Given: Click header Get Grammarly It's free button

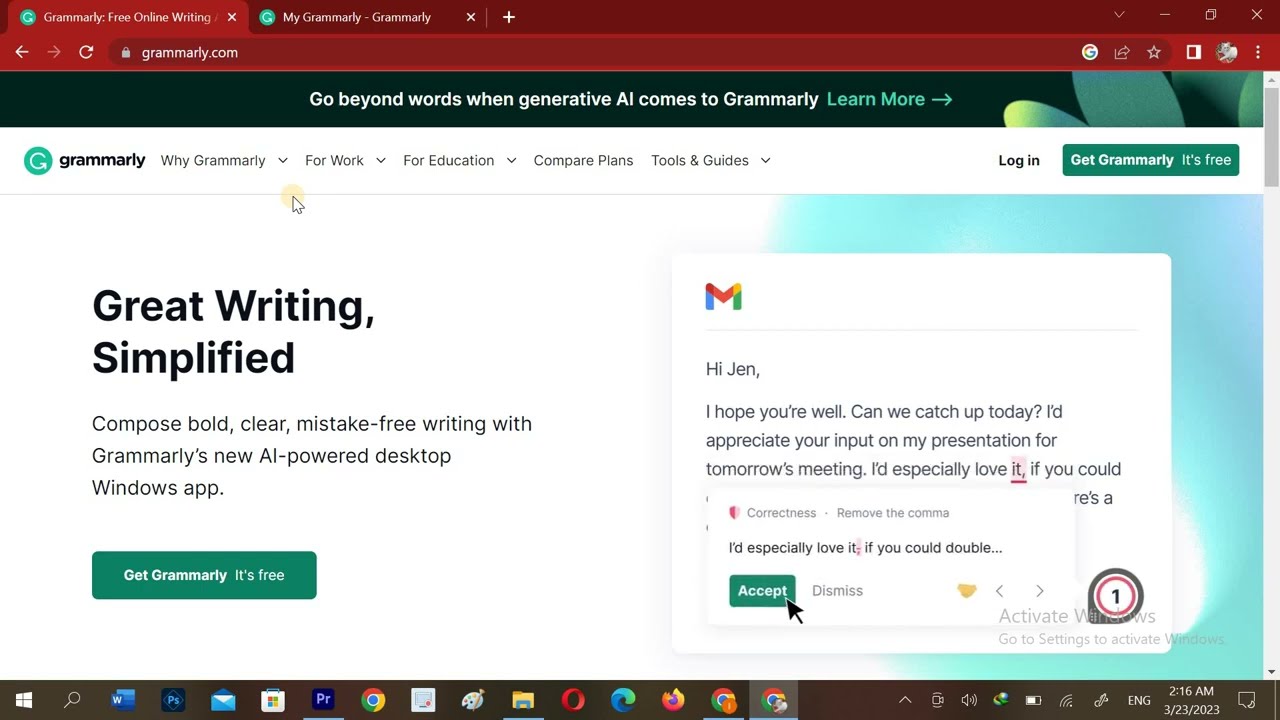Looking at the screenshot, I should (1151, 160).
